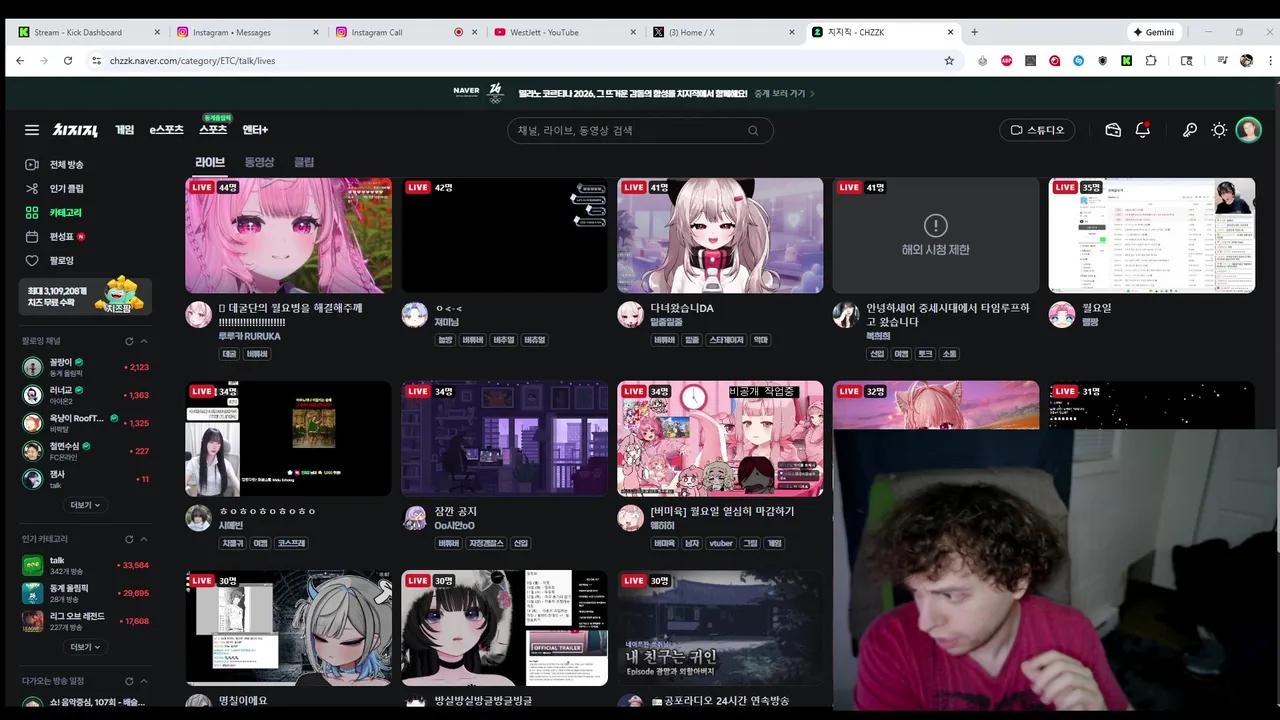Open followed channel 철면수심
Viewport: 1280px width, 720px height.
pyautogui.click(x=85, y=451)
